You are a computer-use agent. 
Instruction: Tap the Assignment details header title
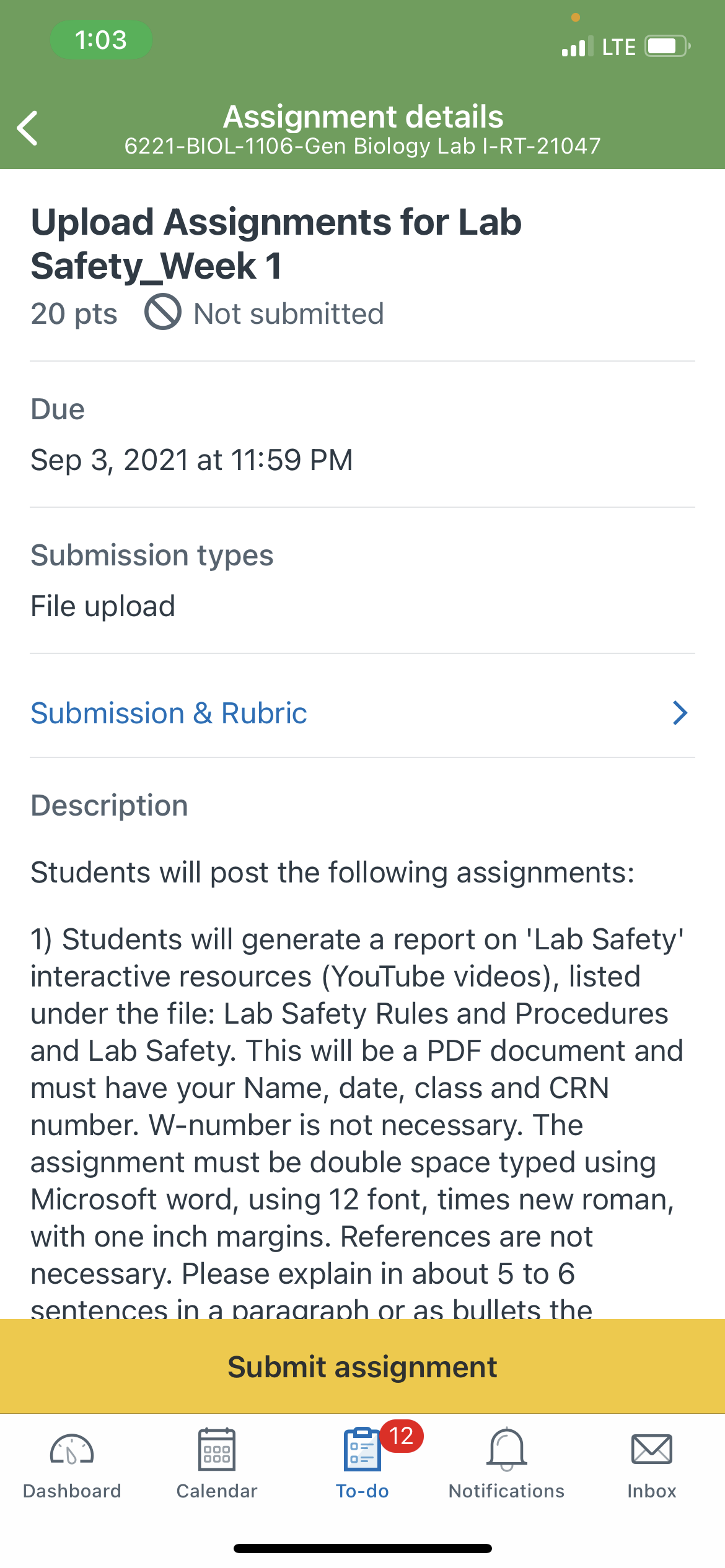tap(363, 116)
